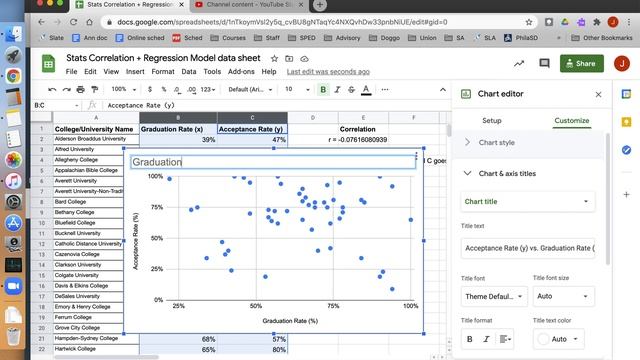
Task: Open the Title font dropdown
Action: click(494, 296)
